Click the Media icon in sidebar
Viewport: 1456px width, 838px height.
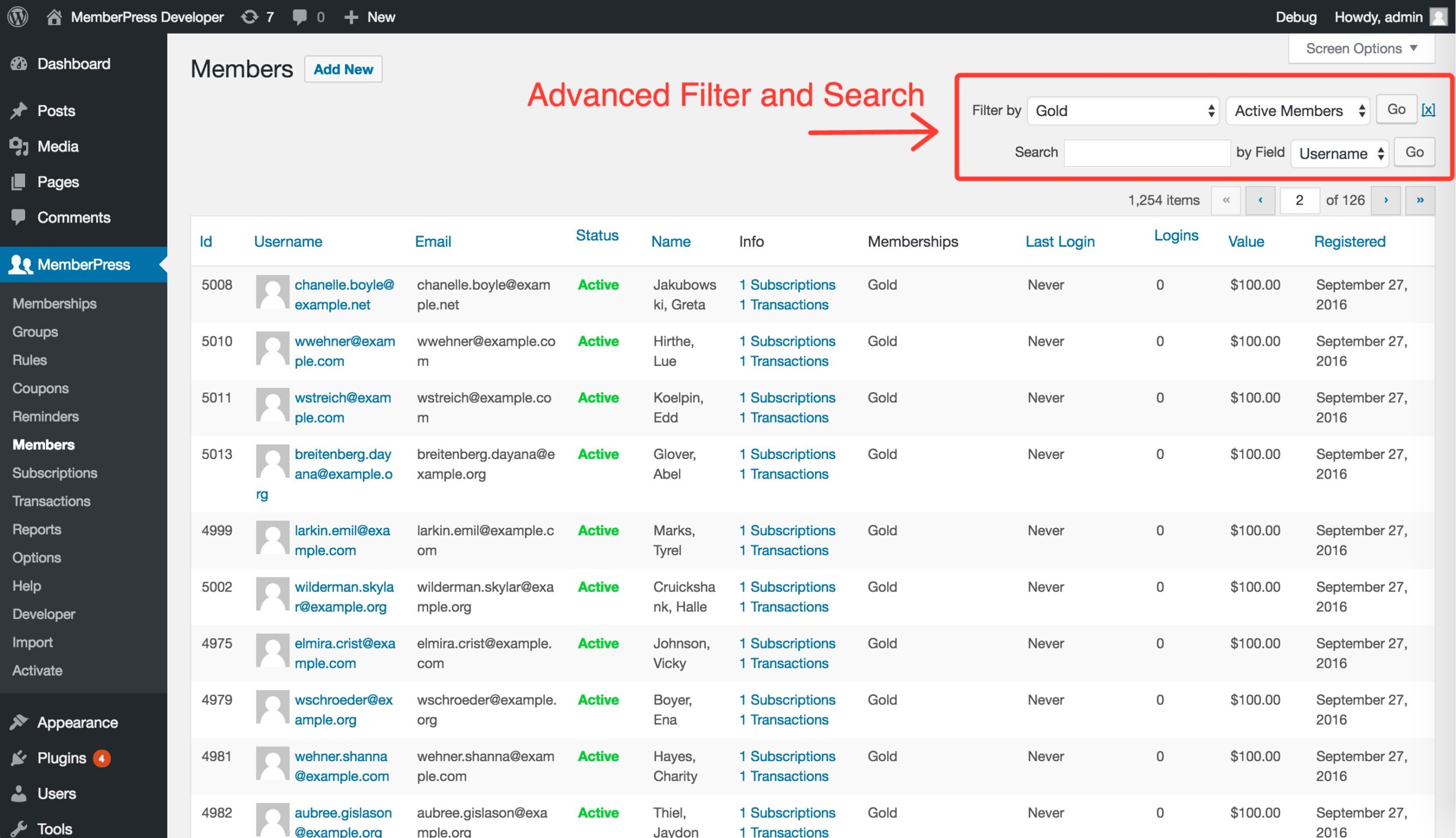pos(19,146)
